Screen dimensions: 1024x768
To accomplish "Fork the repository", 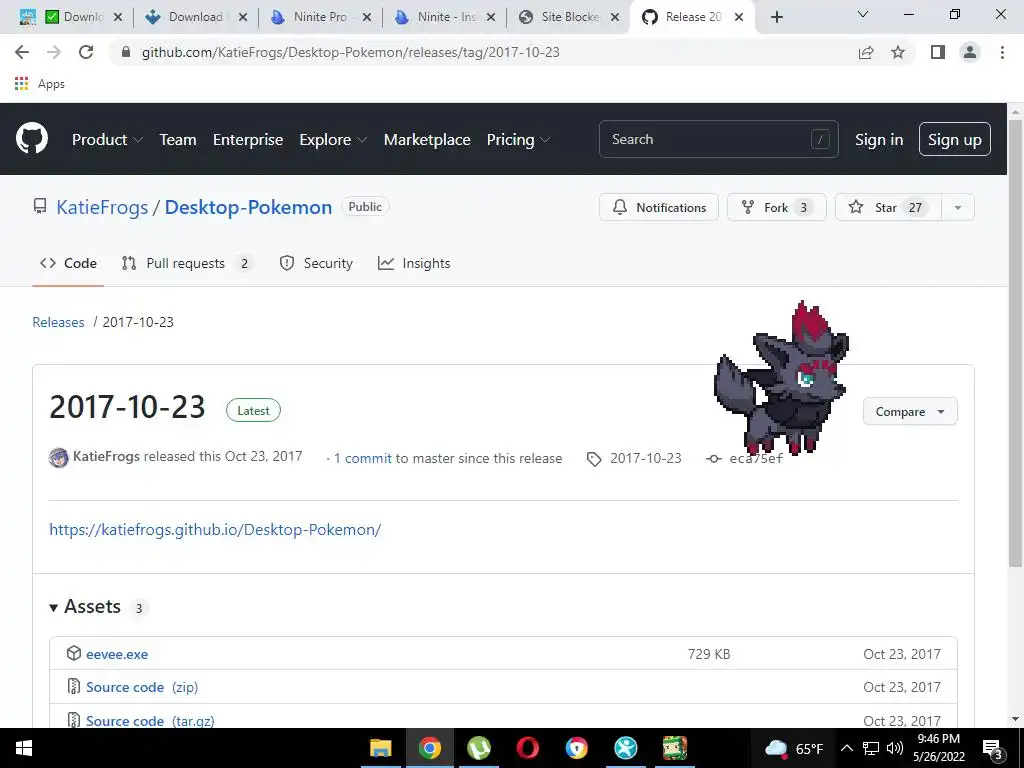I will pos(776,208).
